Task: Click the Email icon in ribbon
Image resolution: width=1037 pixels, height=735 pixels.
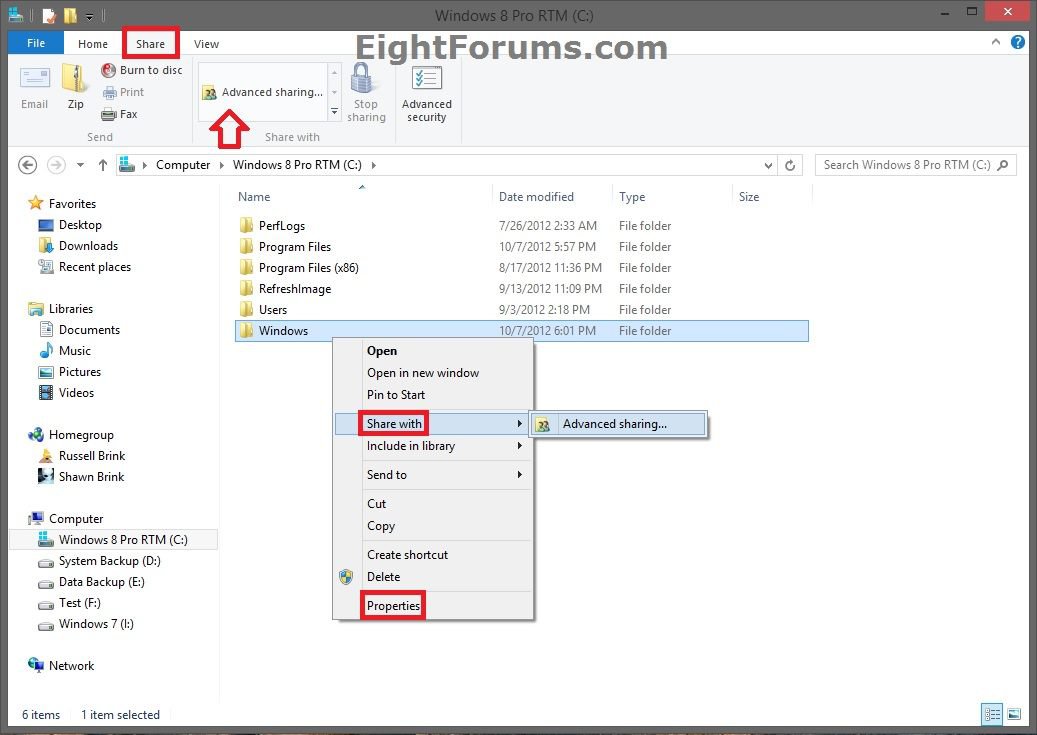Action: click(x=34, y=79)
